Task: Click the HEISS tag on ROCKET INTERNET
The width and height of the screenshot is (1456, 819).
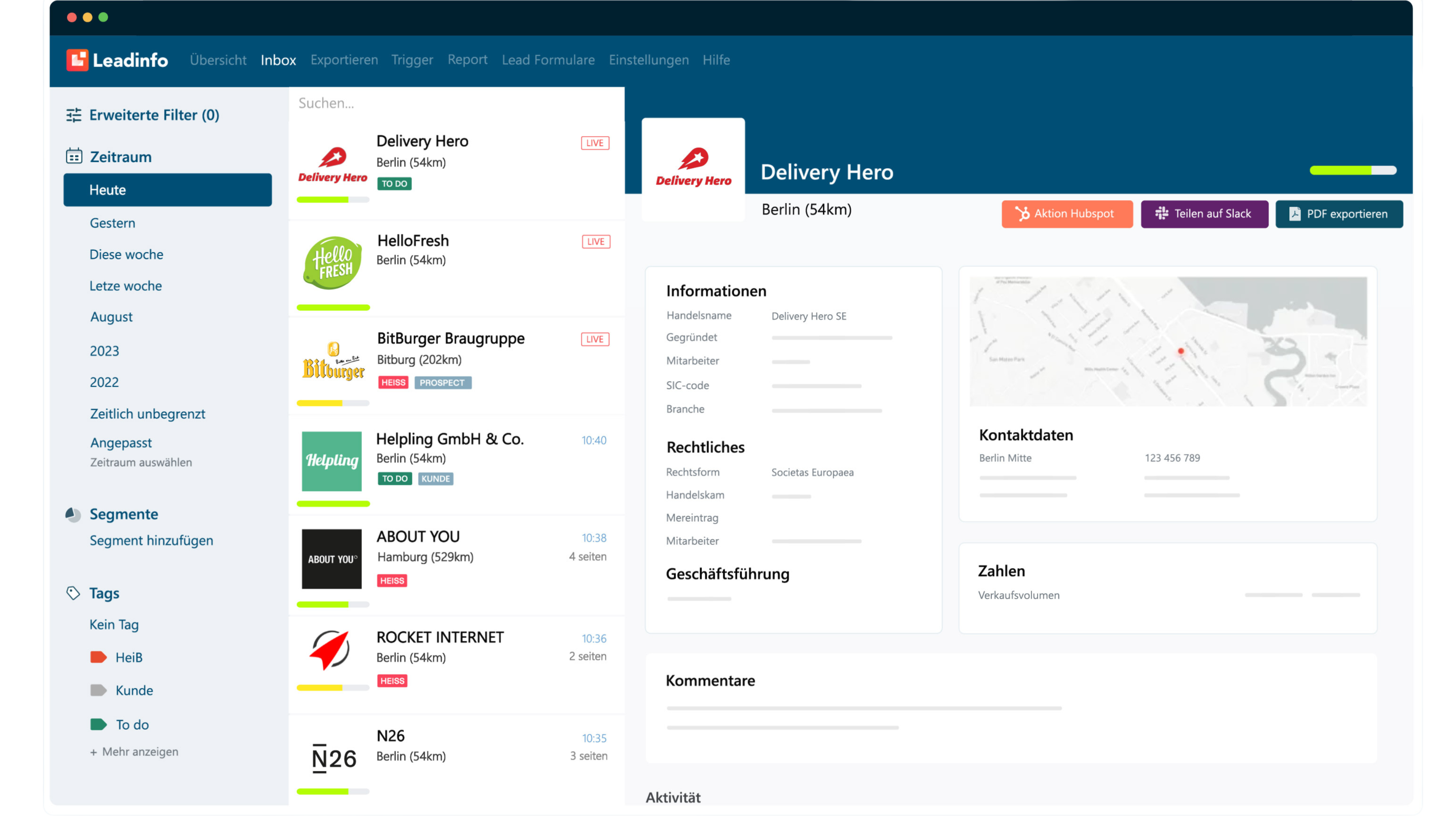Action: tap(392, 681)
